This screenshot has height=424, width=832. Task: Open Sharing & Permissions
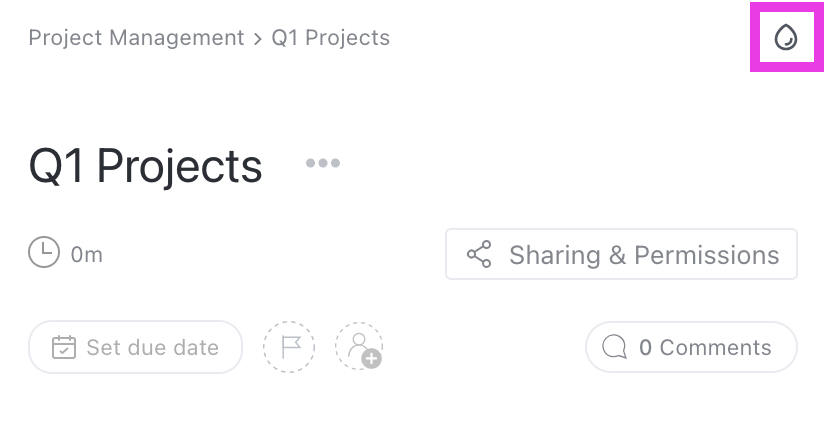pyautogui.click(x=621, y=254)
